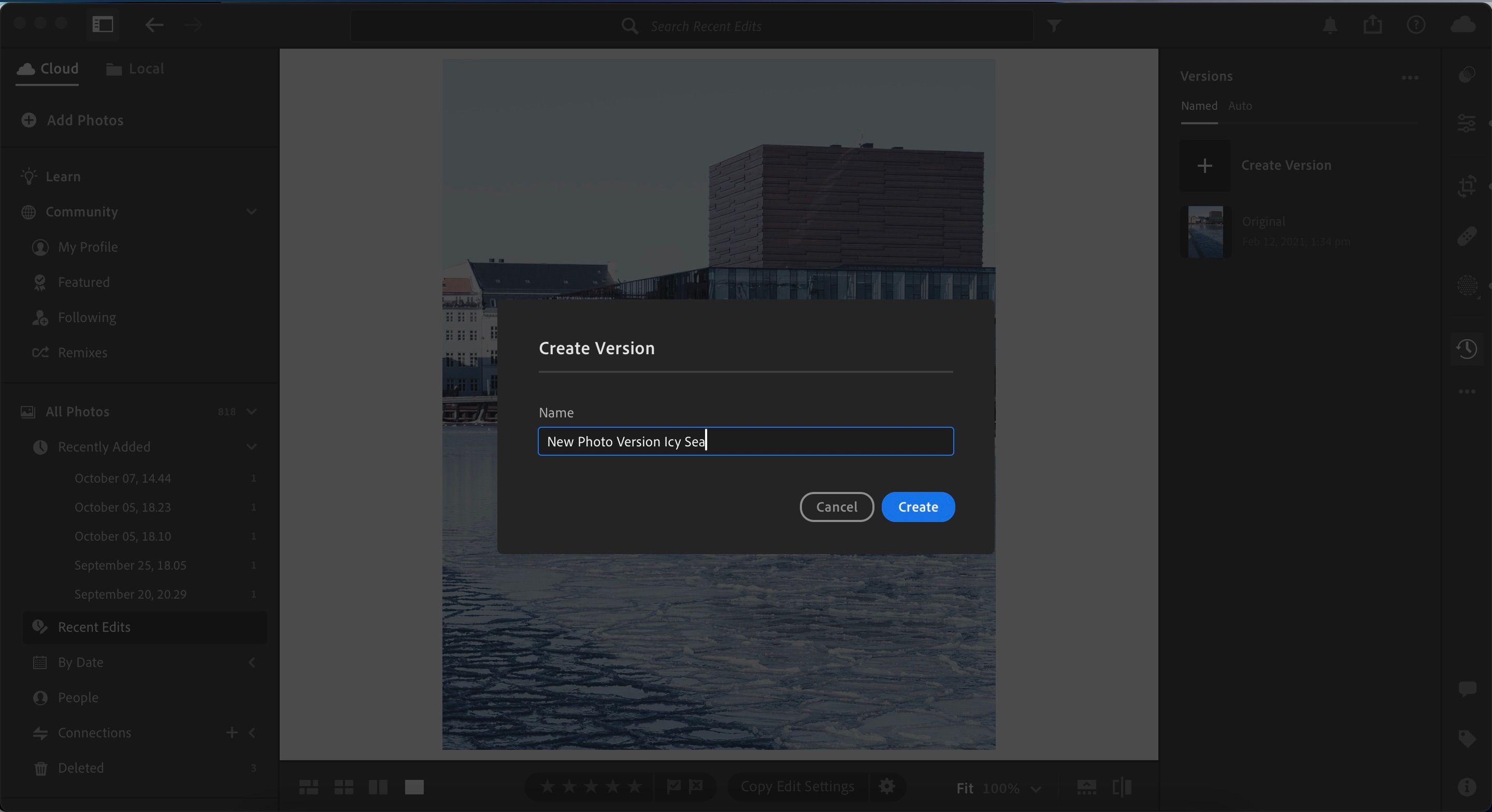The height and width of the screenshot is (812, 1492).
Task: Toggle the filmstrip at the bottom
Action: [x=1086, y=787]
